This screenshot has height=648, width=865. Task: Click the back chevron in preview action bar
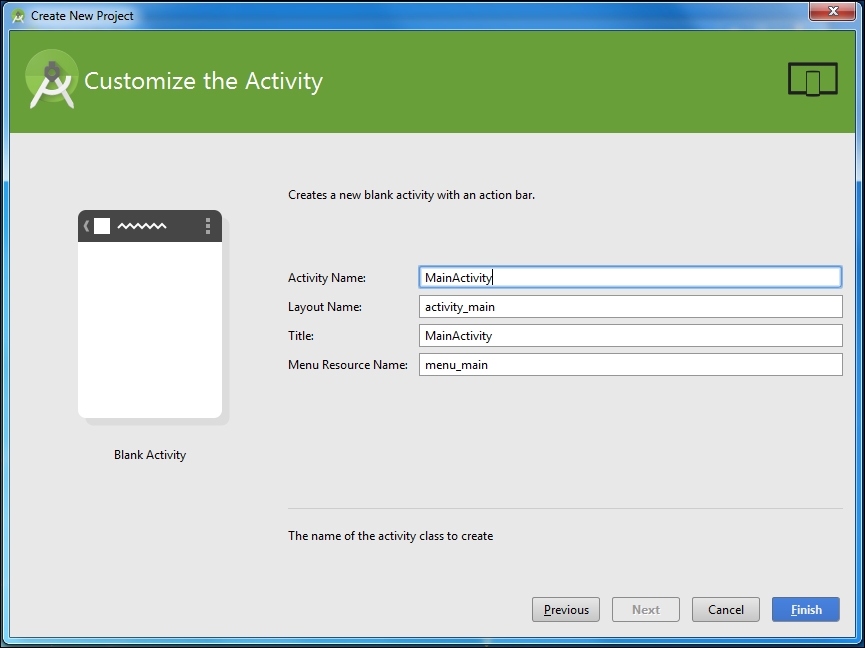point(86,226)
